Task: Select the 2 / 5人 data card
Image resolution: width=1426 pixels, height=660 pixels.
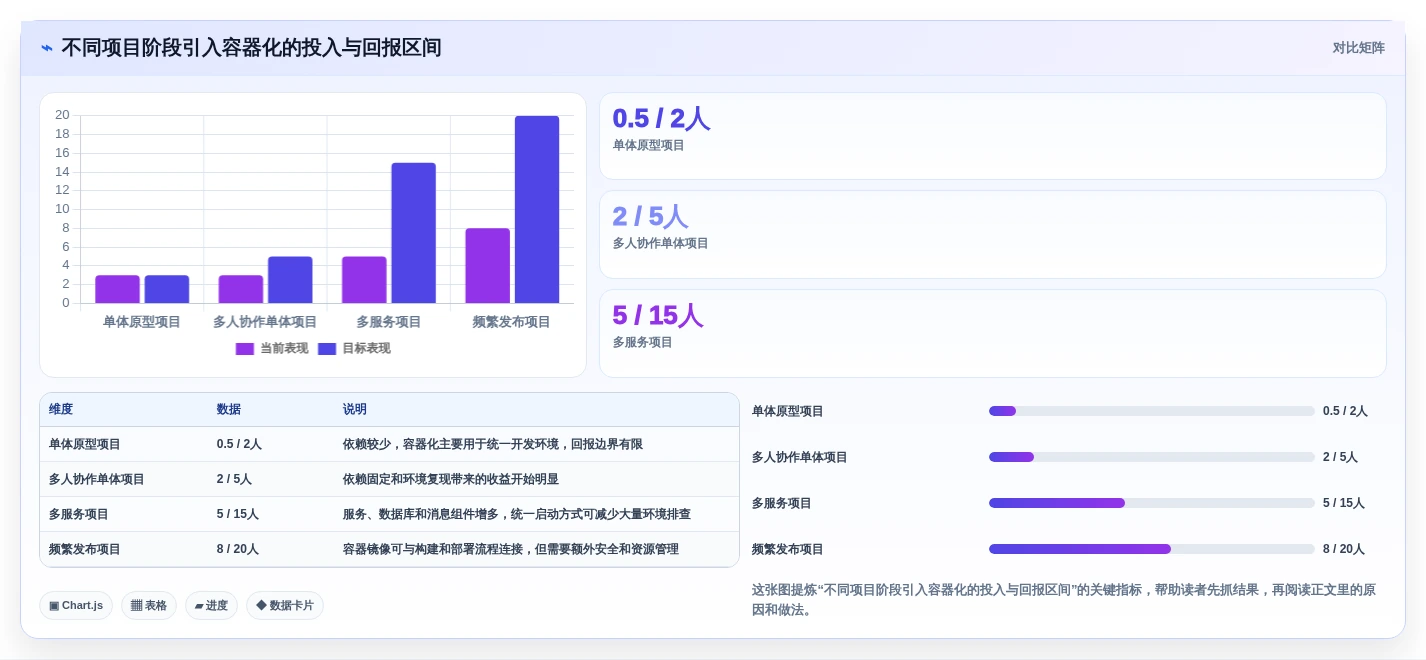Action: (x=993, y=234)
